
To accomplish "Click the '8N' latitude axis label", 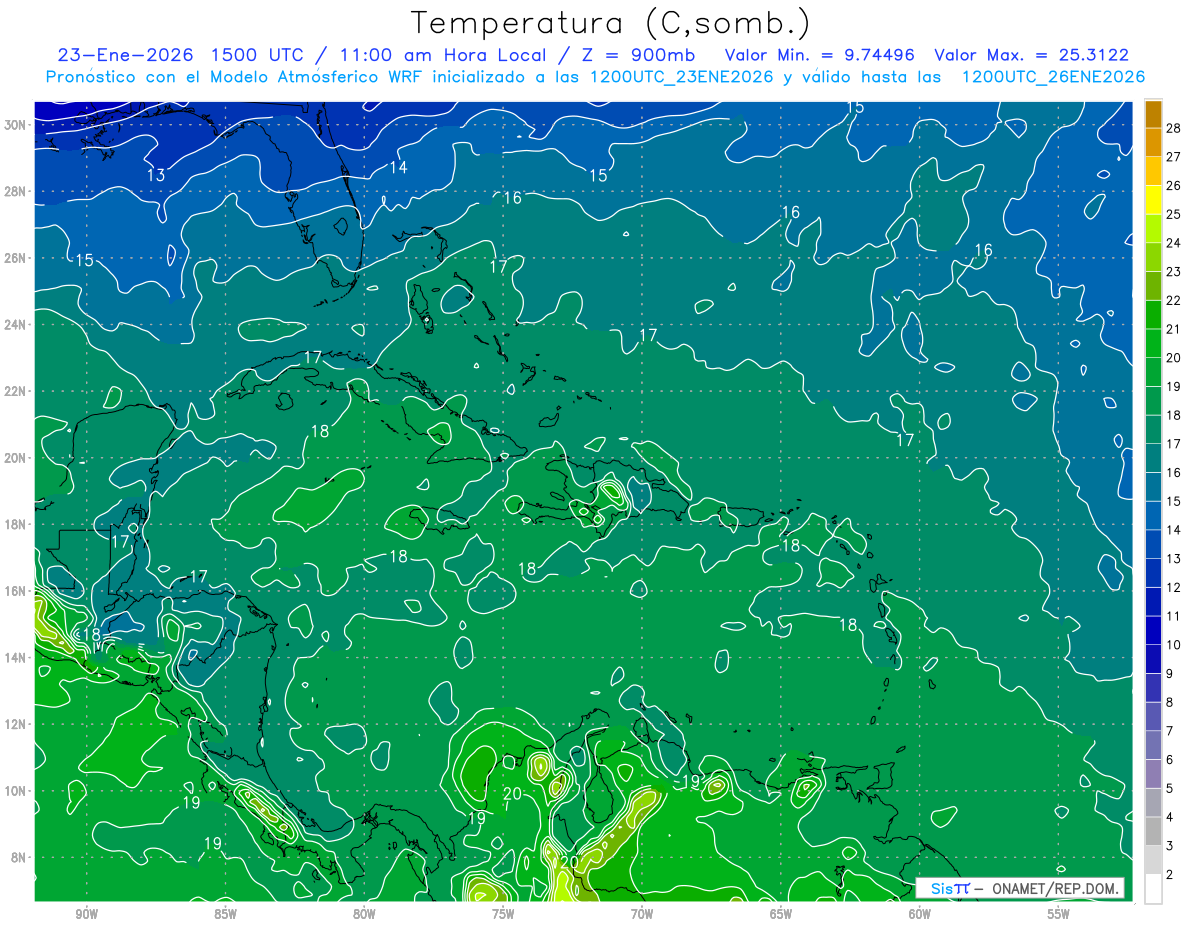I will point(20,857).
